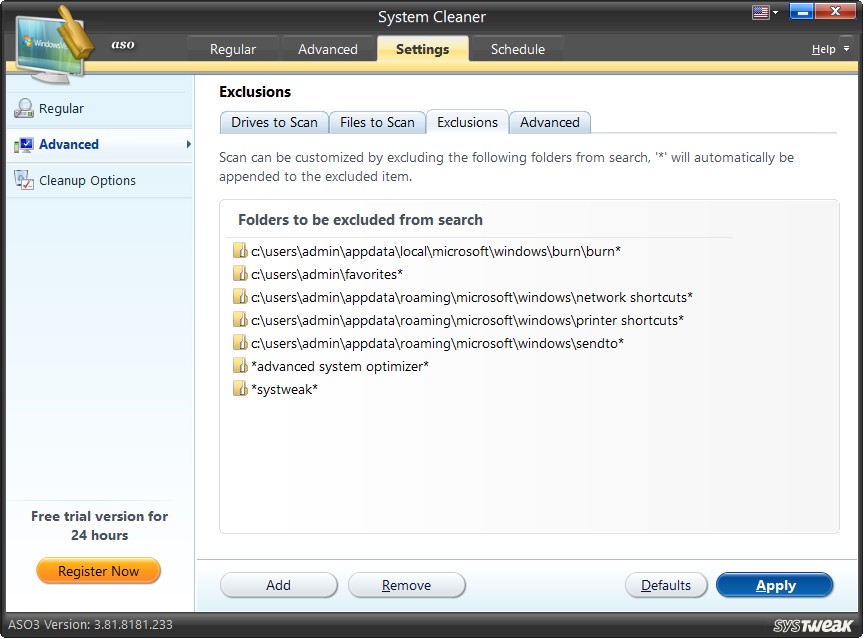Screen dimensions: 864x639
Task: Apply the exclusion settings
Action: pyautogui.click(x=775, y=585)
